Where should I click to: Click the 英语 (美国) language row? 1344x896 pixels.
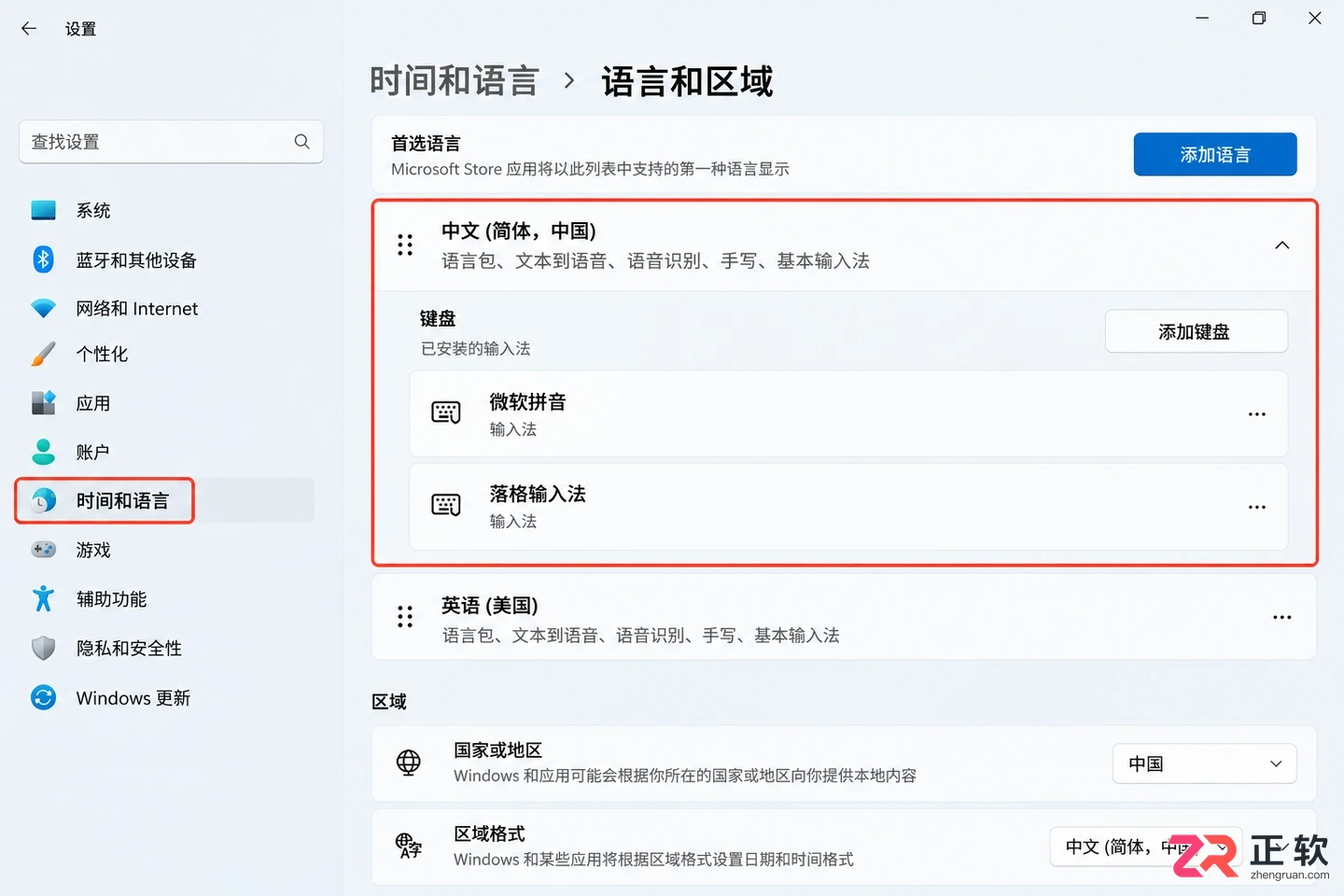tap(844, 617)
